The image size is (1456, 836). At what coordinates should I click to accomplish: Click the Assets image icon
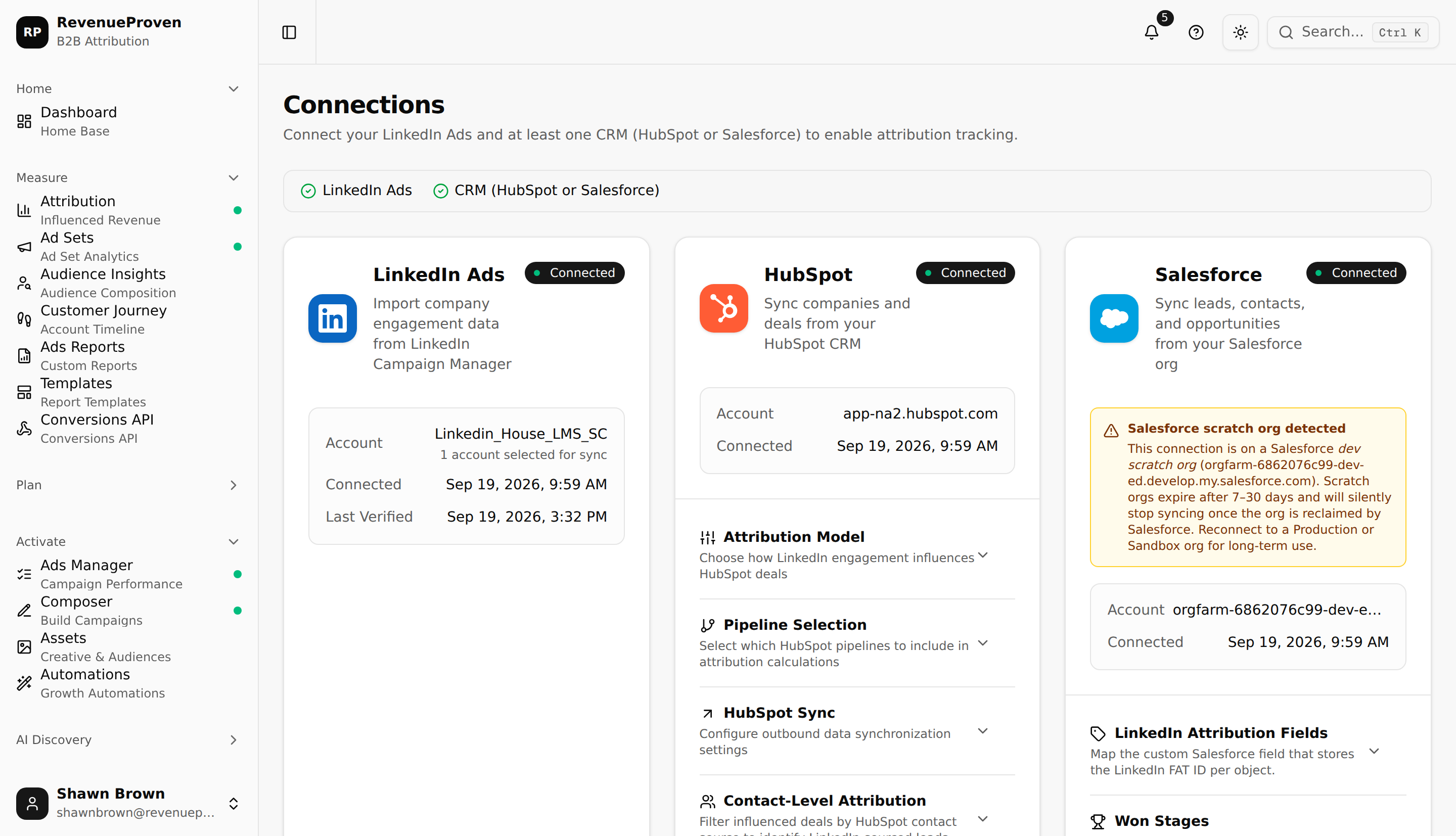coord(24,647)
